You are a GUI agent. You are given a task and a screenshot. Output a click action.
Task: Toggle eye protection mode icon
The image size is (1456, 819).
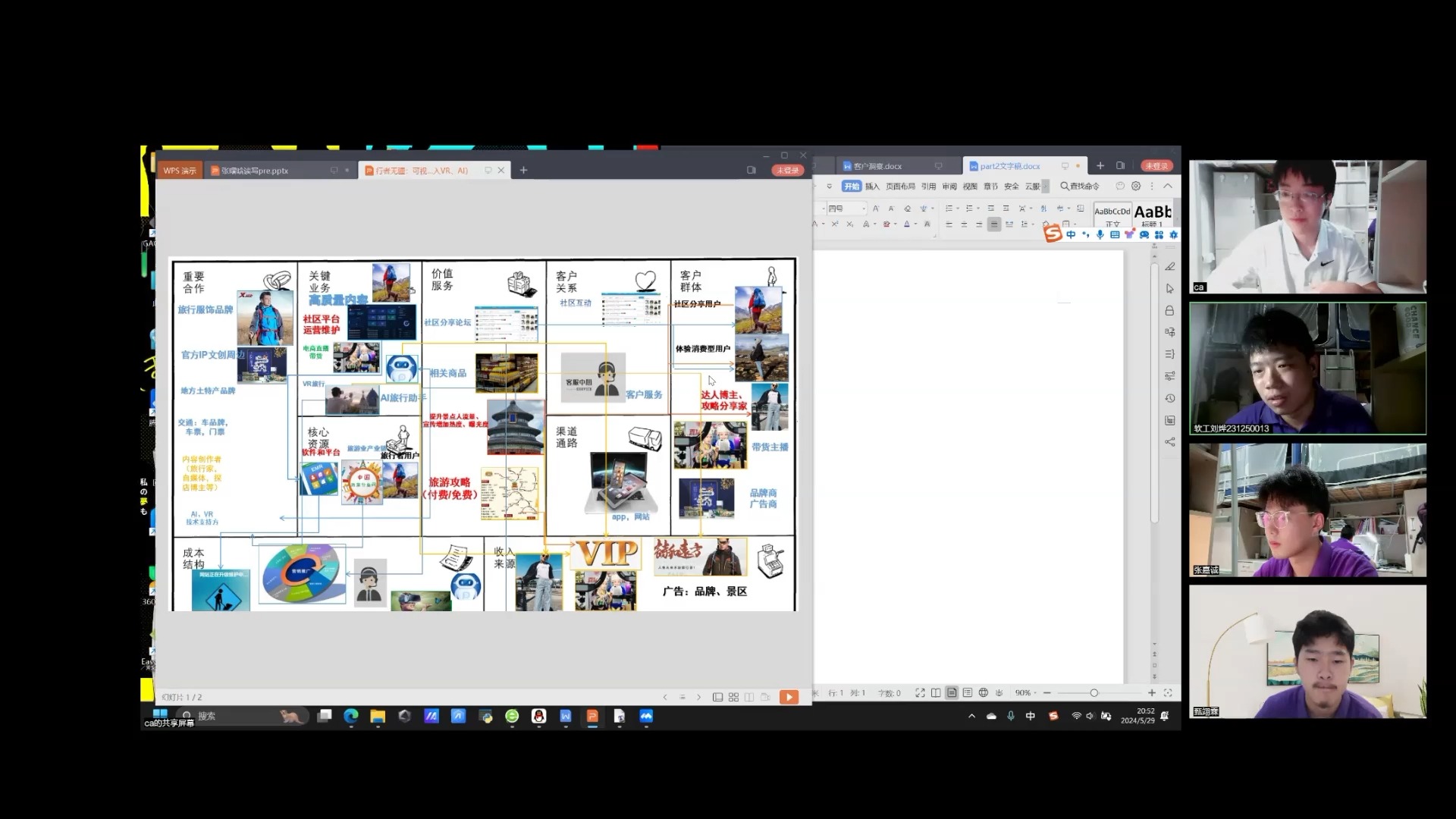coord(999,692)
